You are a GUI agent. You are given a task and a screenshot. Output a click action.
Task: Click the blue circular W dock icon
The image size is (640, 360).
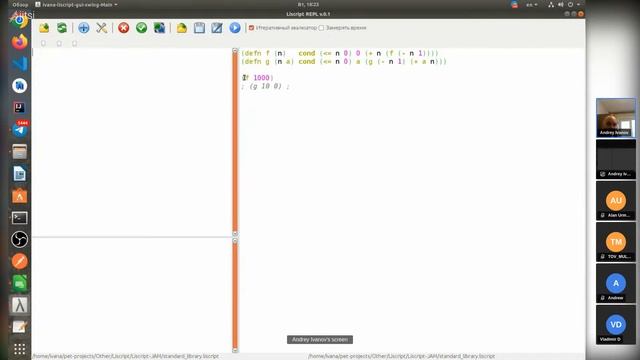coord(19,86)
